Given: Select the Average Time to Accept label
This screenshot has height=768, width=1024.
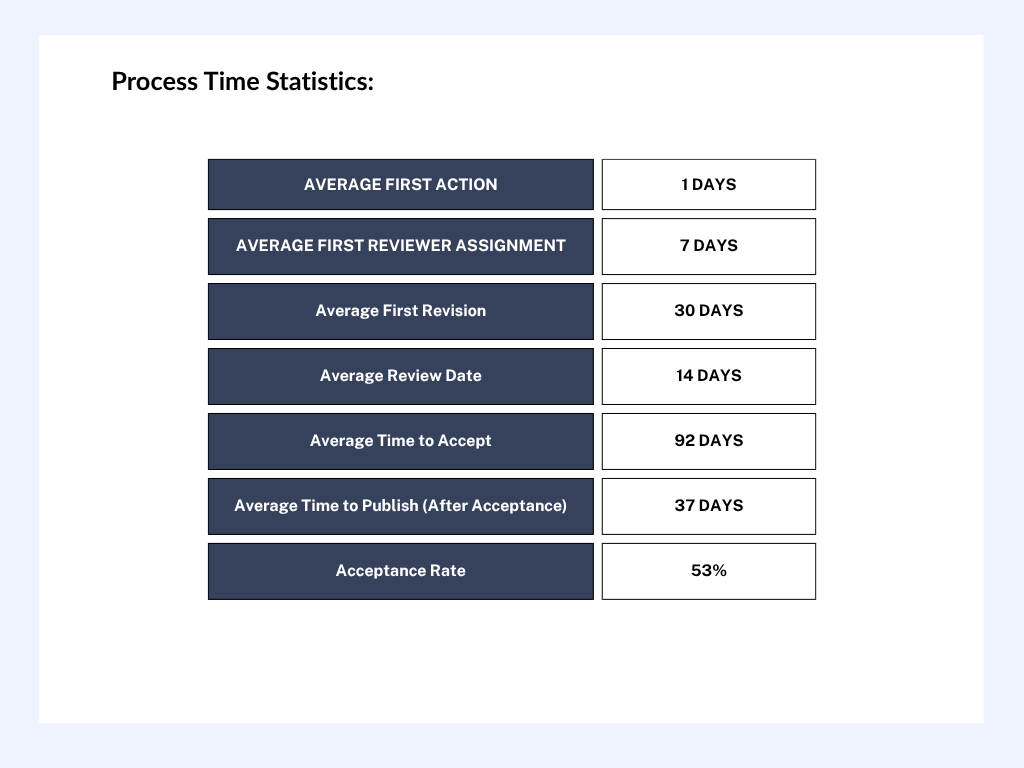Looking at the screenshot, I should click(401, 441).
